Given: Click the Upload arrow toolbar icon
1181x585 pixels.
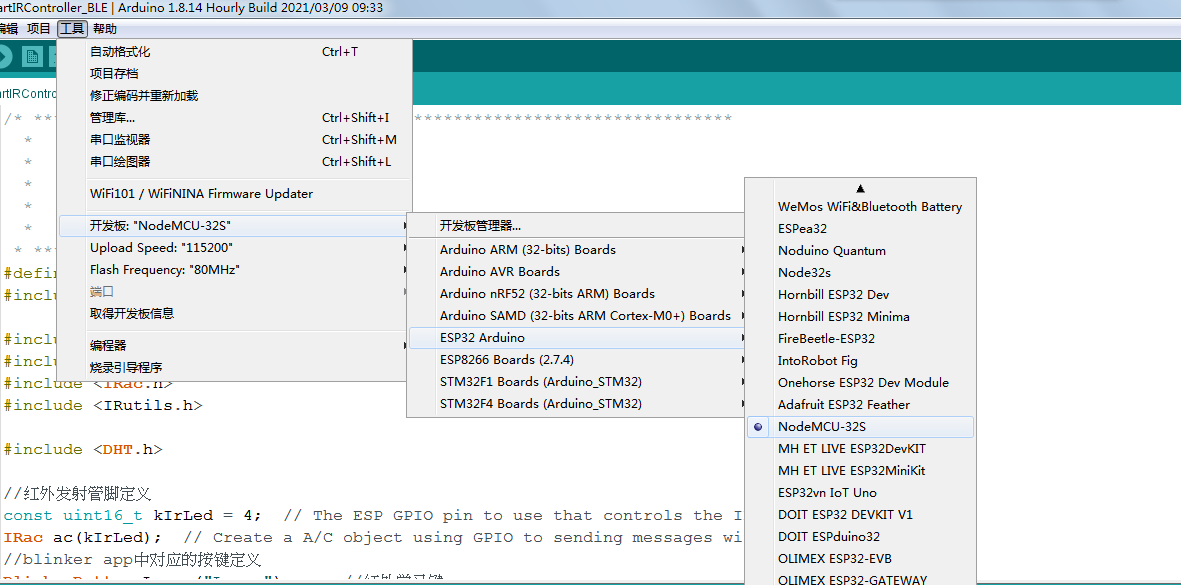Looking at the screenshot, I should coord(6,57).
